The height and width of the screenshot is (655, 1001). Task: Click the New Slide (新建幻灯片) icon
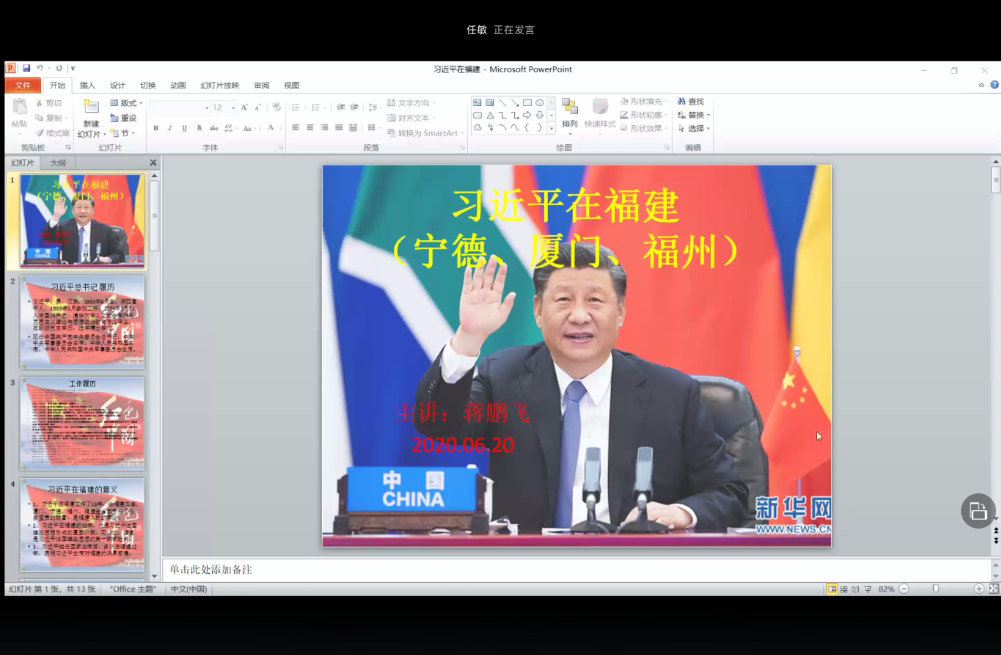pyautogui.click(x=91, y=108)
